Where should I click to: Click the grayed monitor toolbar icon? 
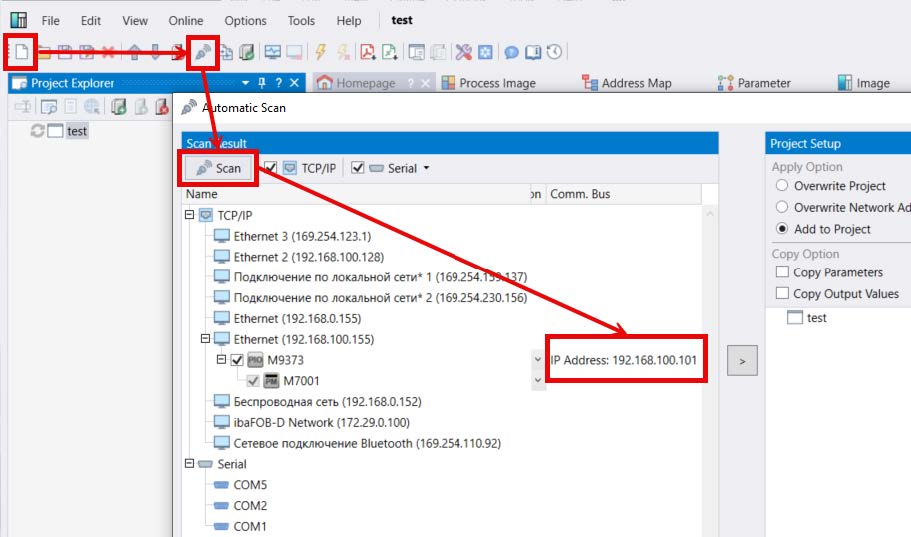294,52
